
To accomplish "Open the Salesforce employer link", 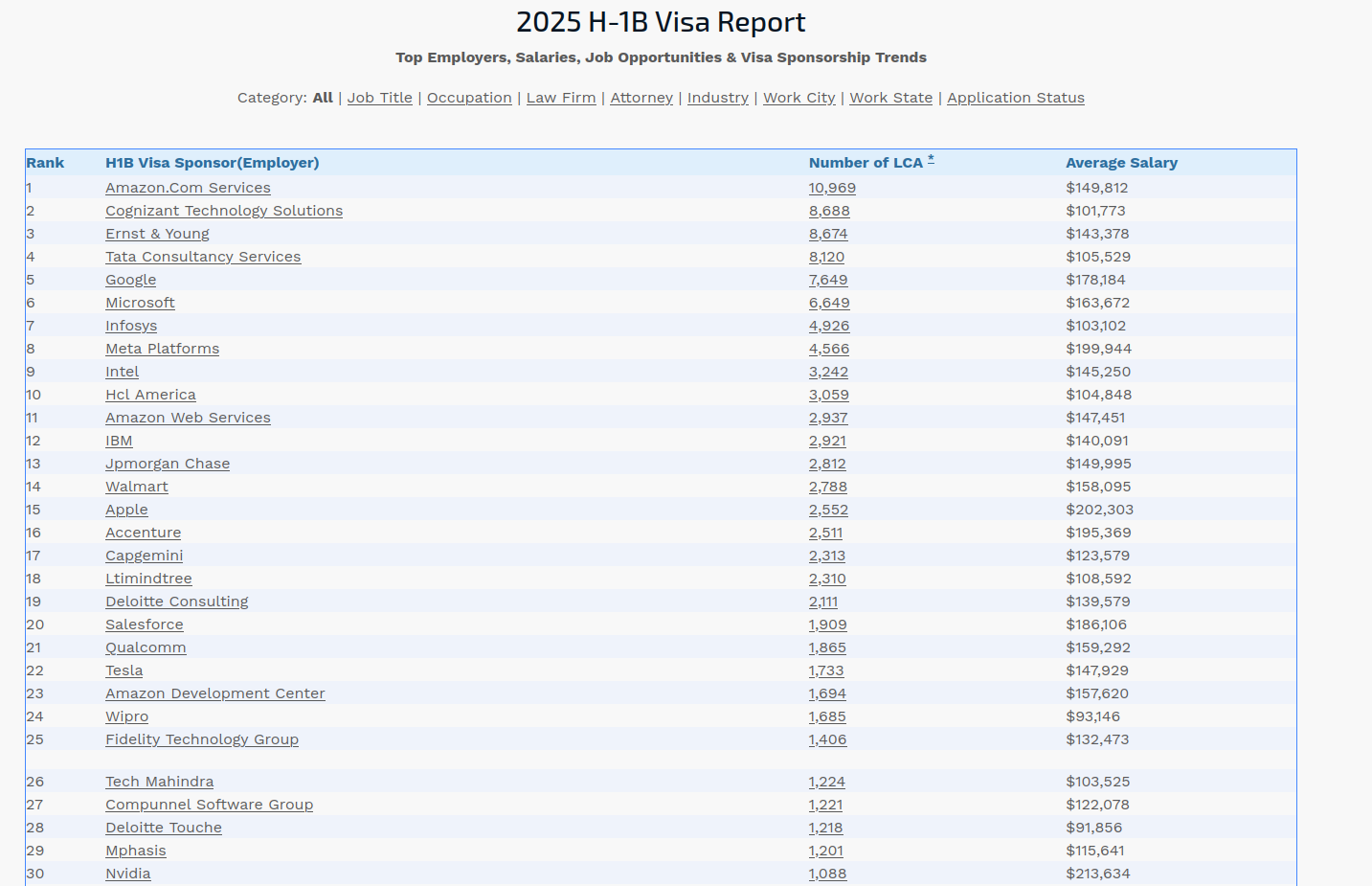I will (144, 625).
